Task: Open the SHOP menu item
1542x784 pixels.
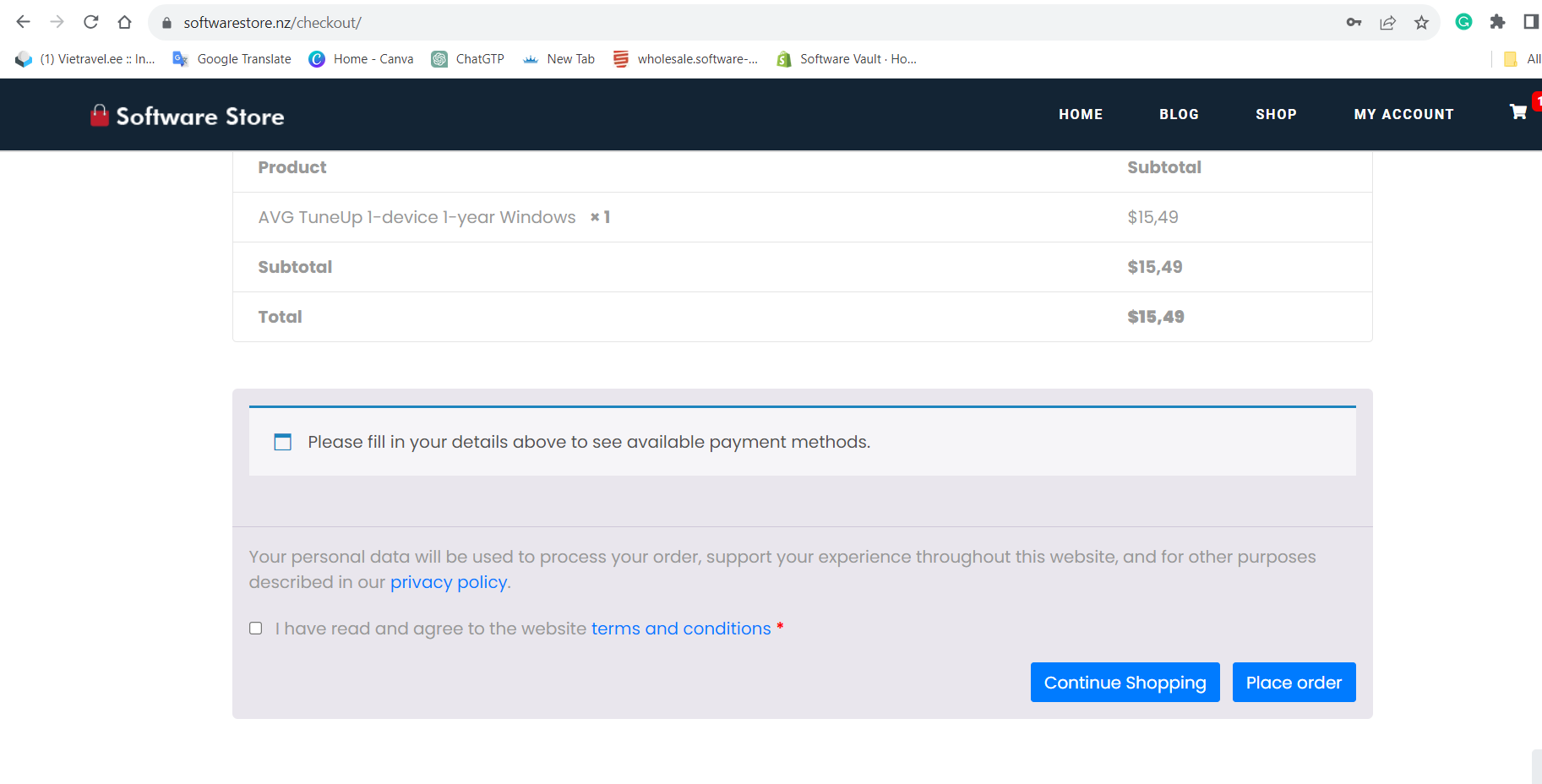Action: tap(1276, 114)
